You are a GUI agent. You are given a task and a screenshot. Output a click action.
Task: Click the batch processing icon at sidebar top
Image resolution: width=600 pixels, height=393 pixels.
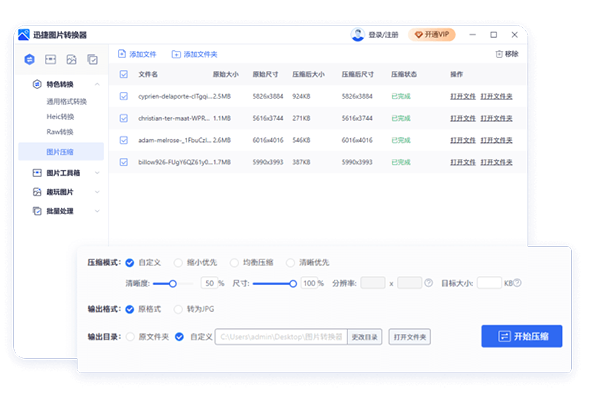click(x=92, y=59)
